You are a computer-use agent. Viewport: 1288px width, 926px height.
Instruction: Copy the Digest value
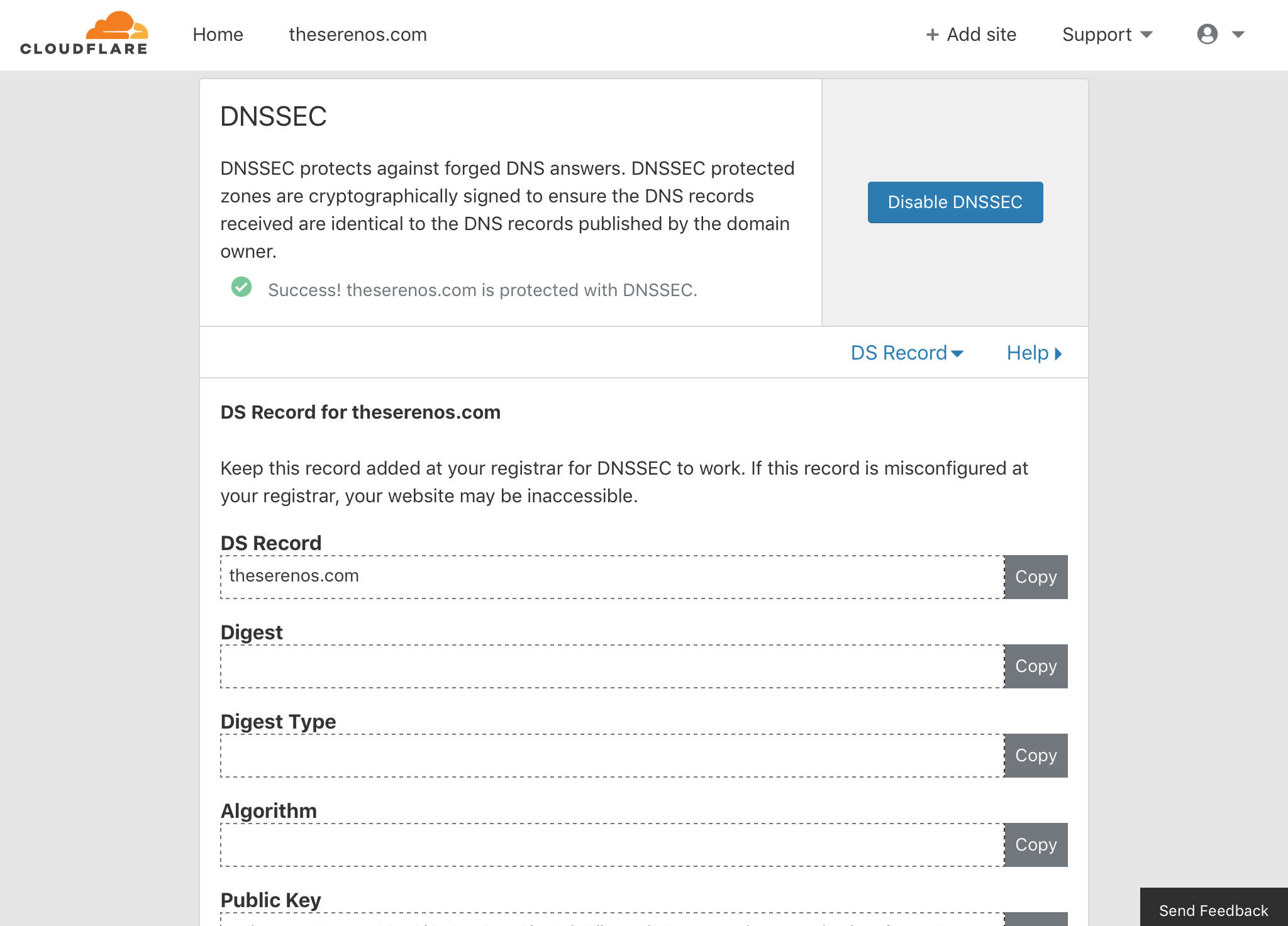click(1036, 666)
